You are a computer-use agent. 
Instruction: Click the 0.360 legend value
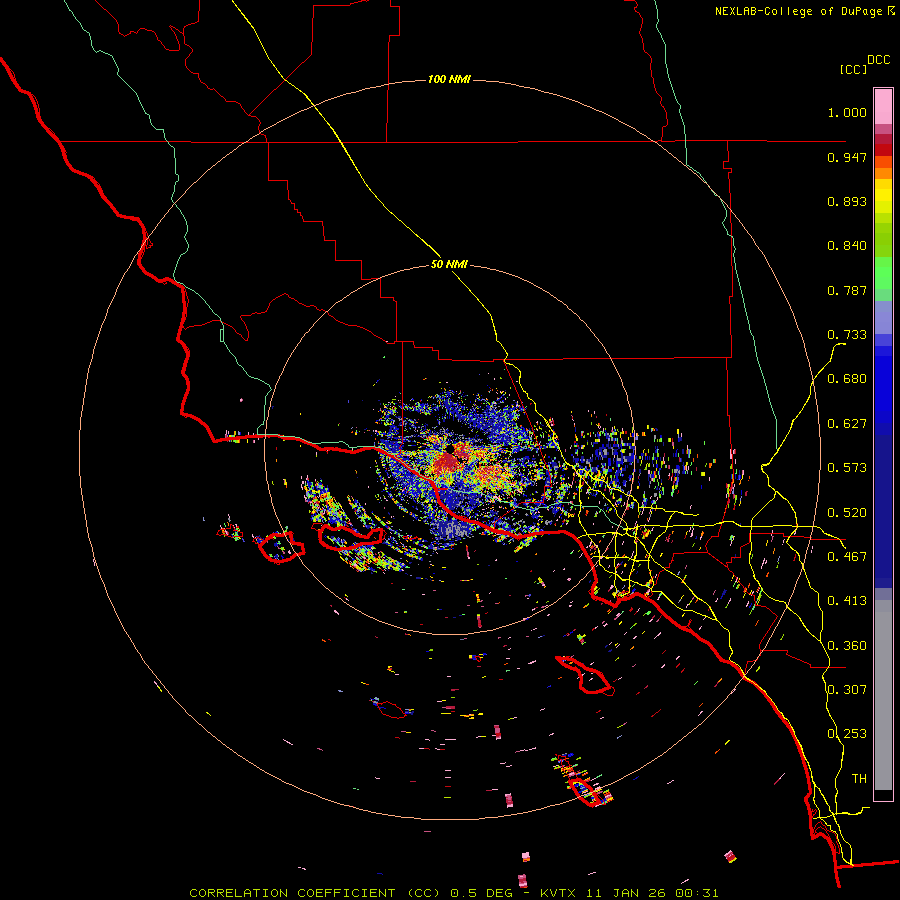(x=847, y=646)
